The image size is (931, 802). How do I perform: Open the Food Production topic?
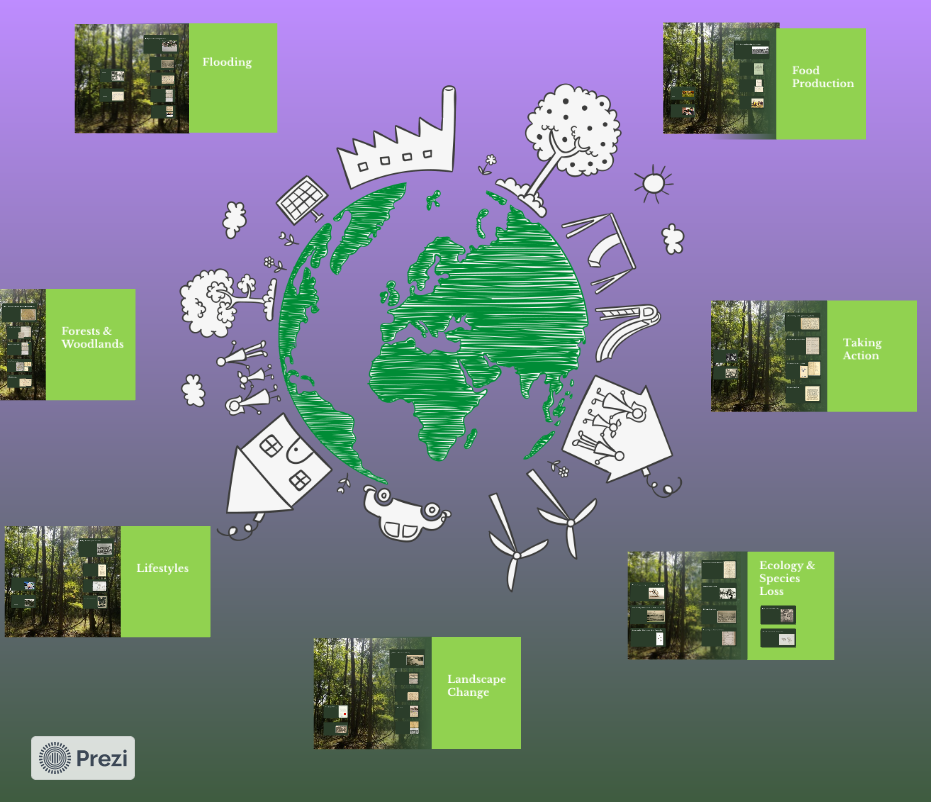pos(822,77)
